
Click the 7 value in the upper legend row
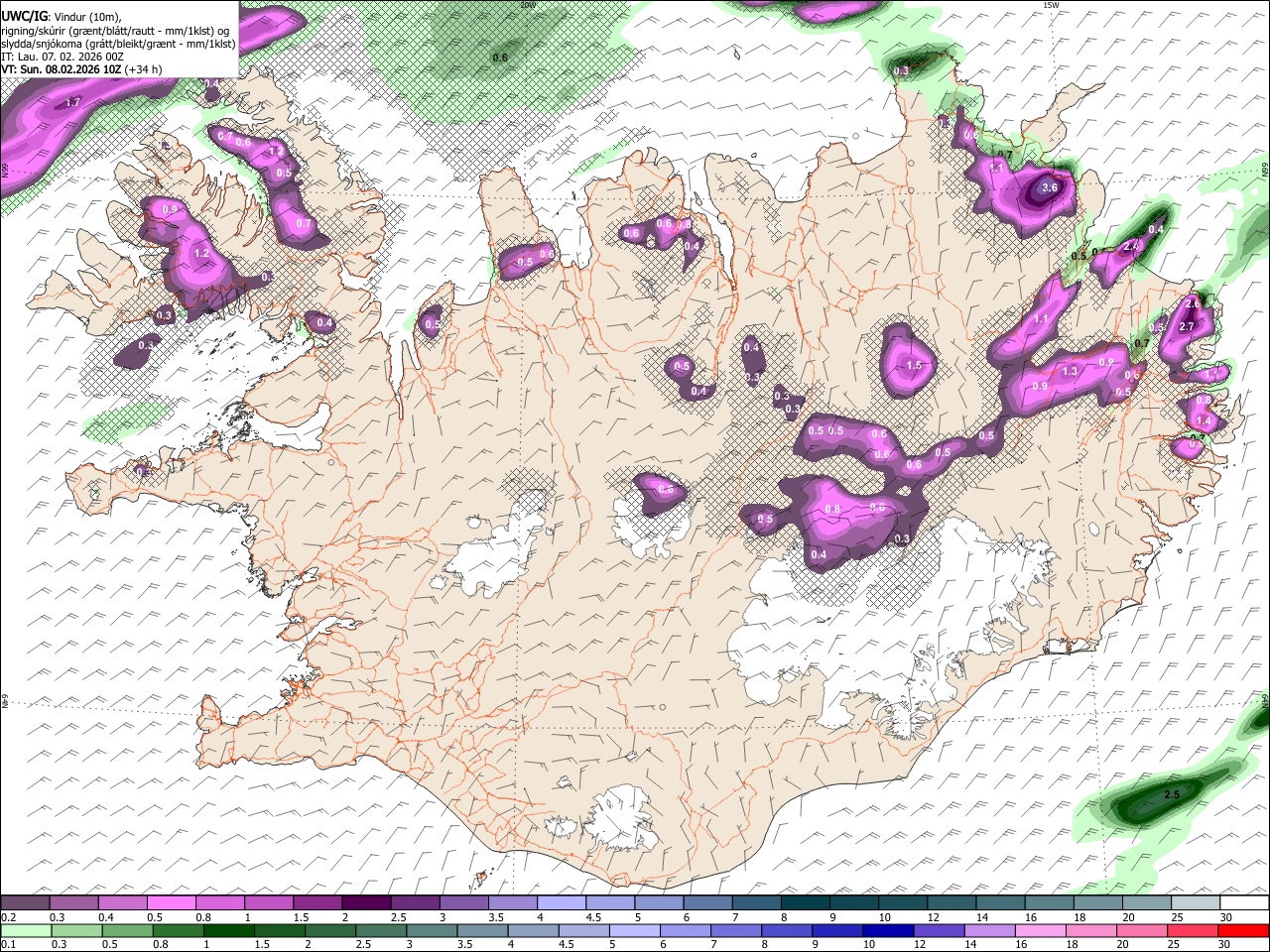[737, 917]
